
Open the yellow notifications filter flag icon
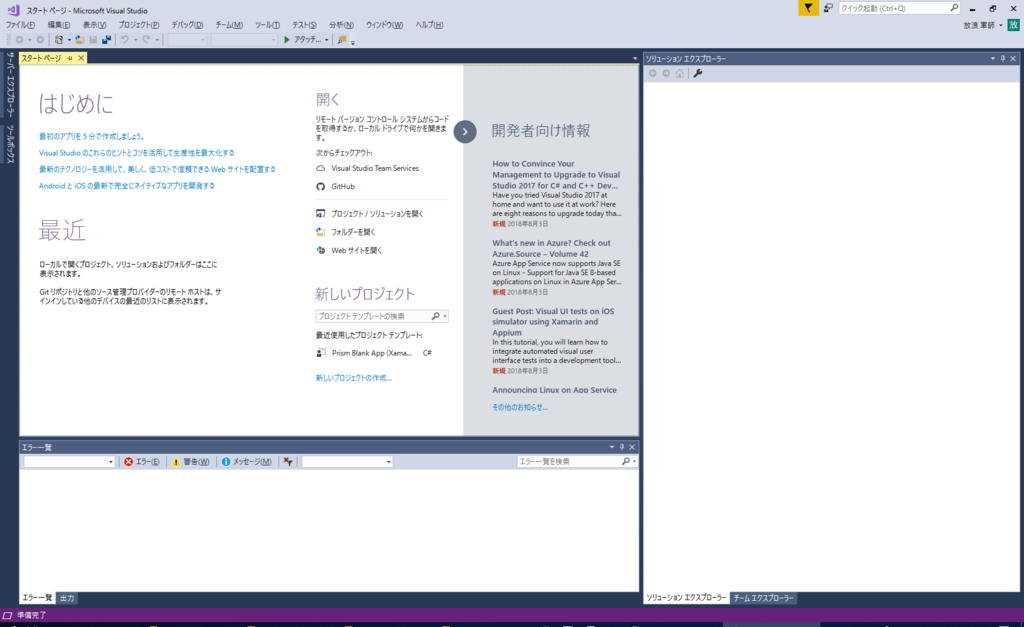[x=808, y=8]
